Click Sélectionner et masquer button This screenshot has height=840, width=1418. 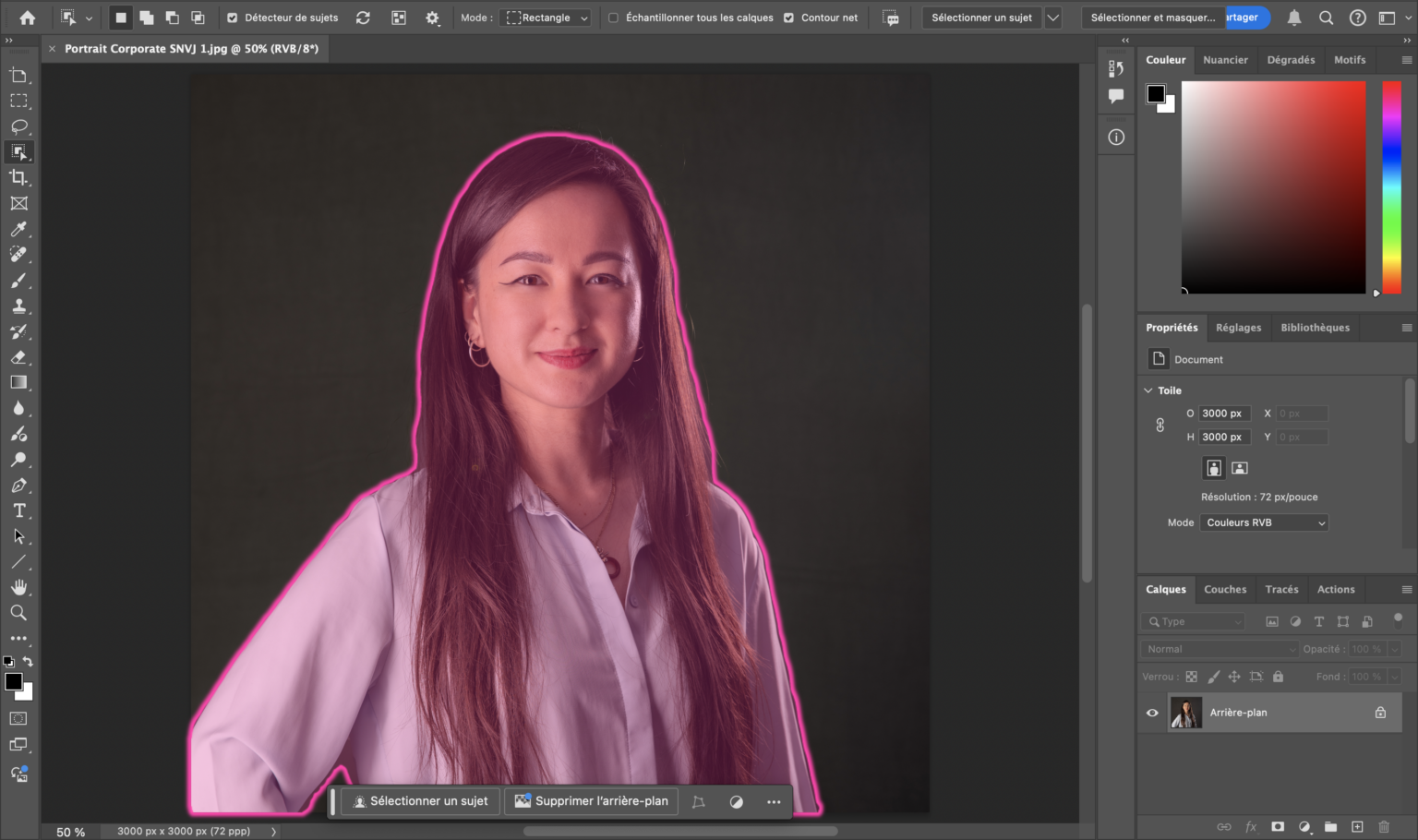(x=1152, y=18)
